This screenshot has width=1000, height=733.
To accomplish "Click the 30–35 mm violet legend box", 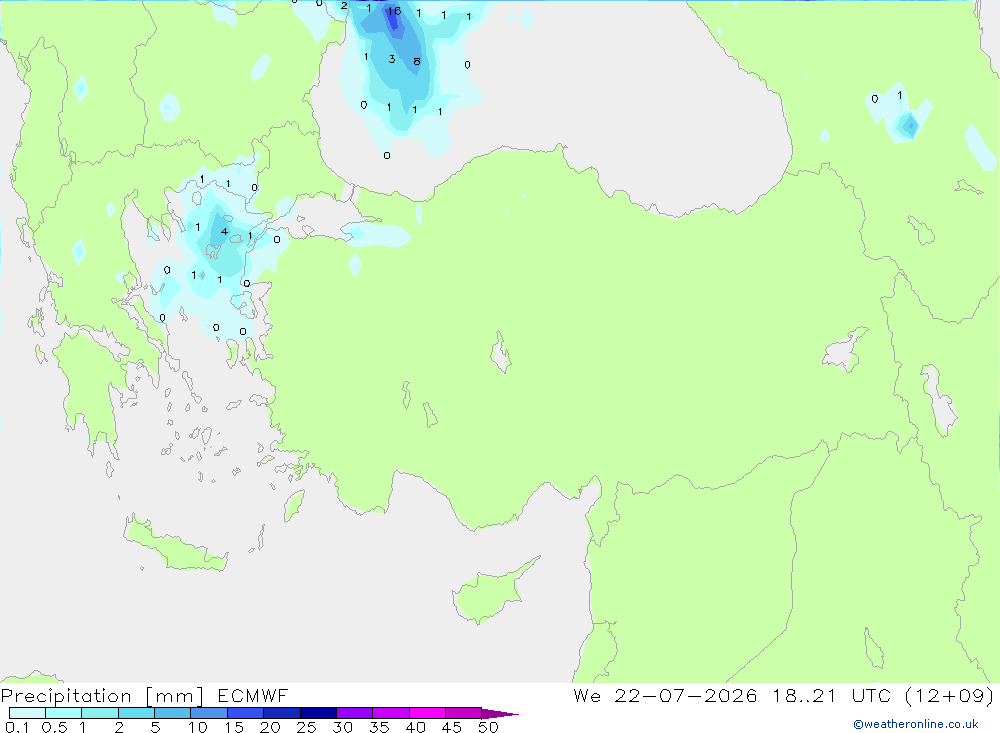I will [x=355, y=713].
